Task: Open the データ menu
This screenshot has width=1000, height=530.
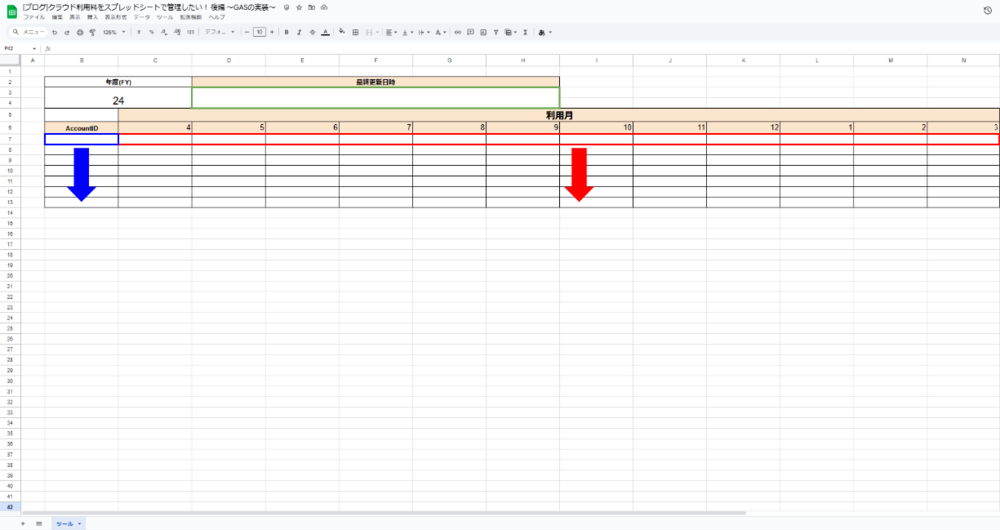Action: (x=142, y=17)
